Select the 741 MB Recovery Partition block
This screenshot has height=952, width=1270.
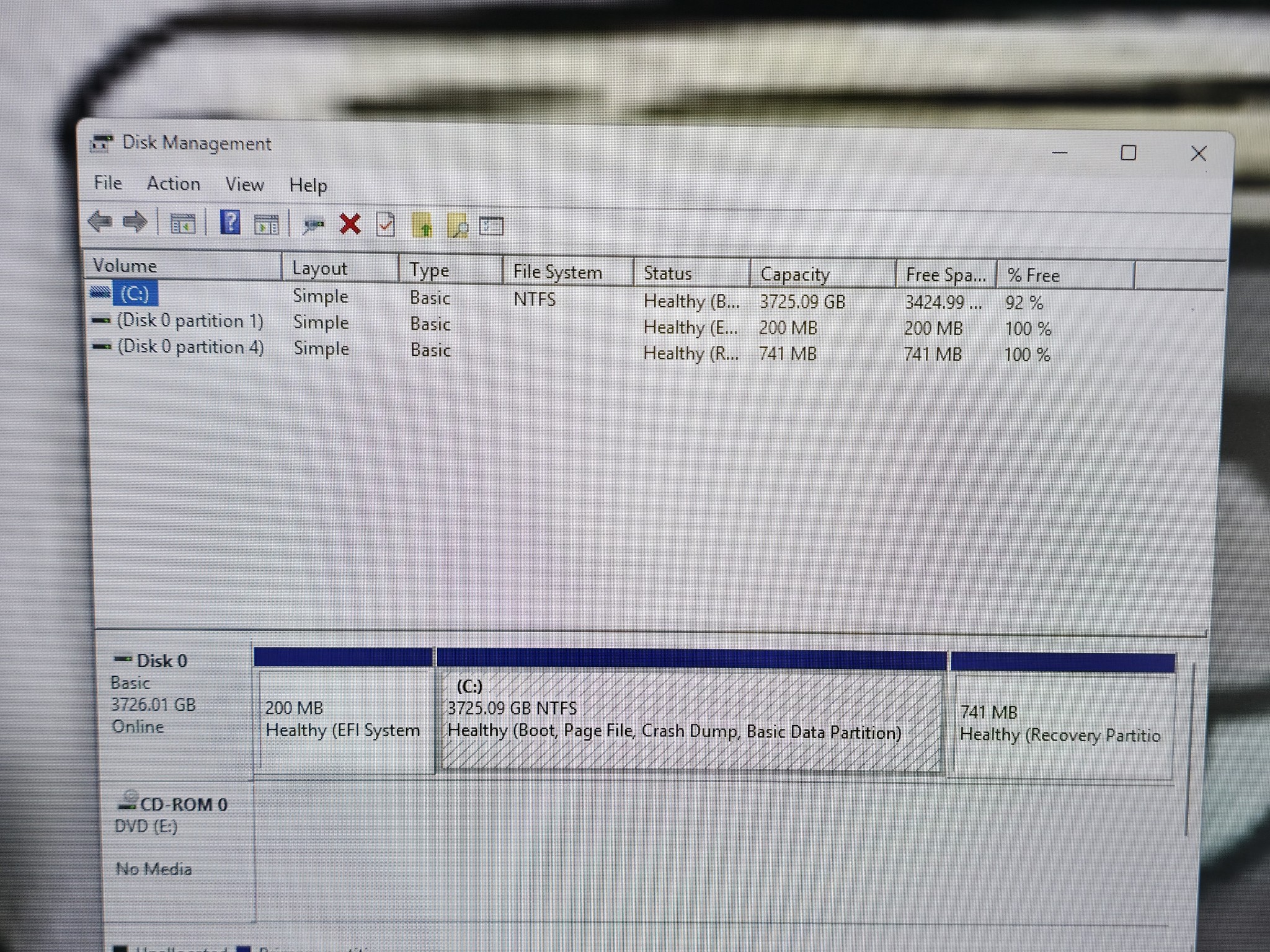click(x=1060, y=724)
